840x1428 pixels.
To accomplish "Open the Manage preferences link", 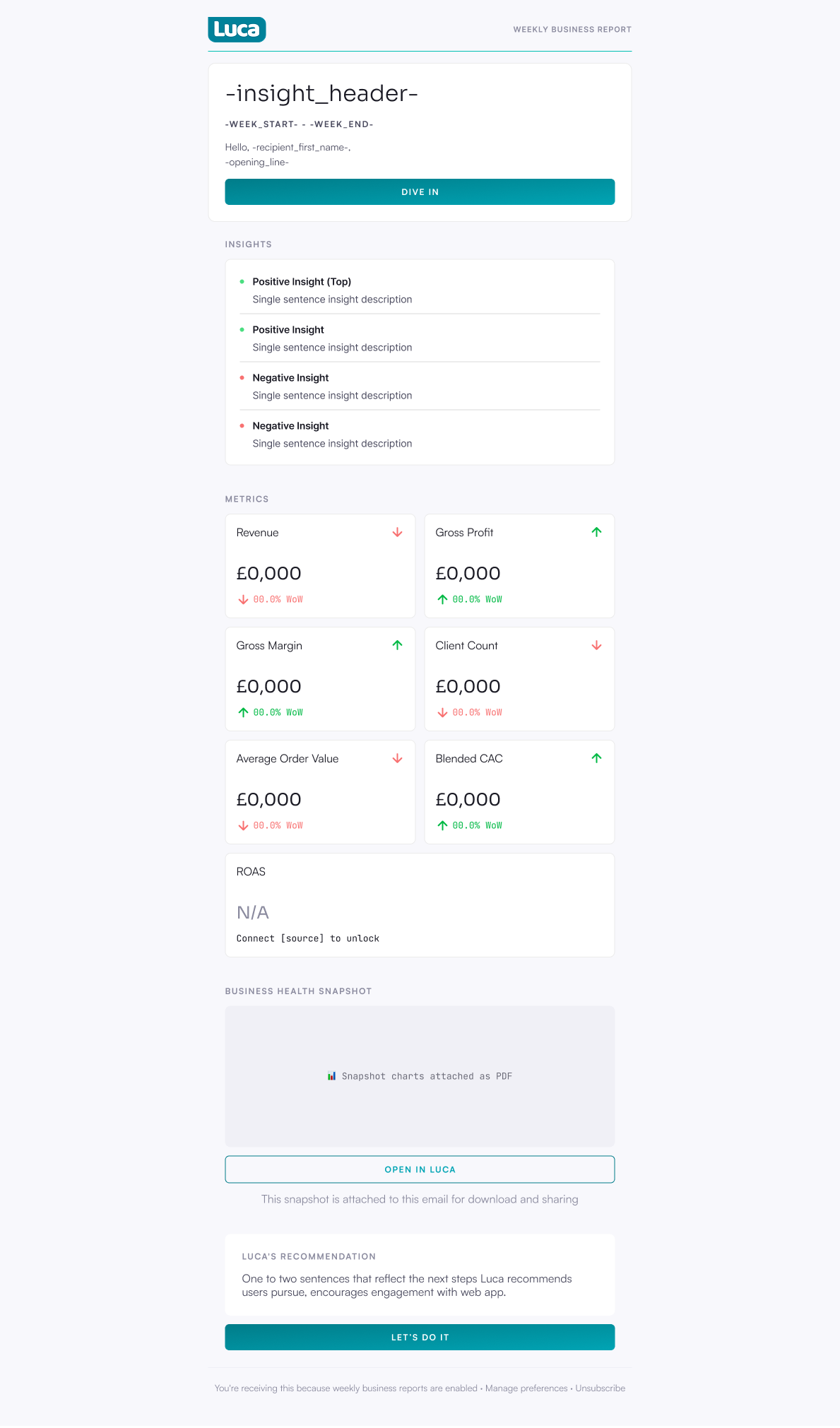I will point(526,1388).
